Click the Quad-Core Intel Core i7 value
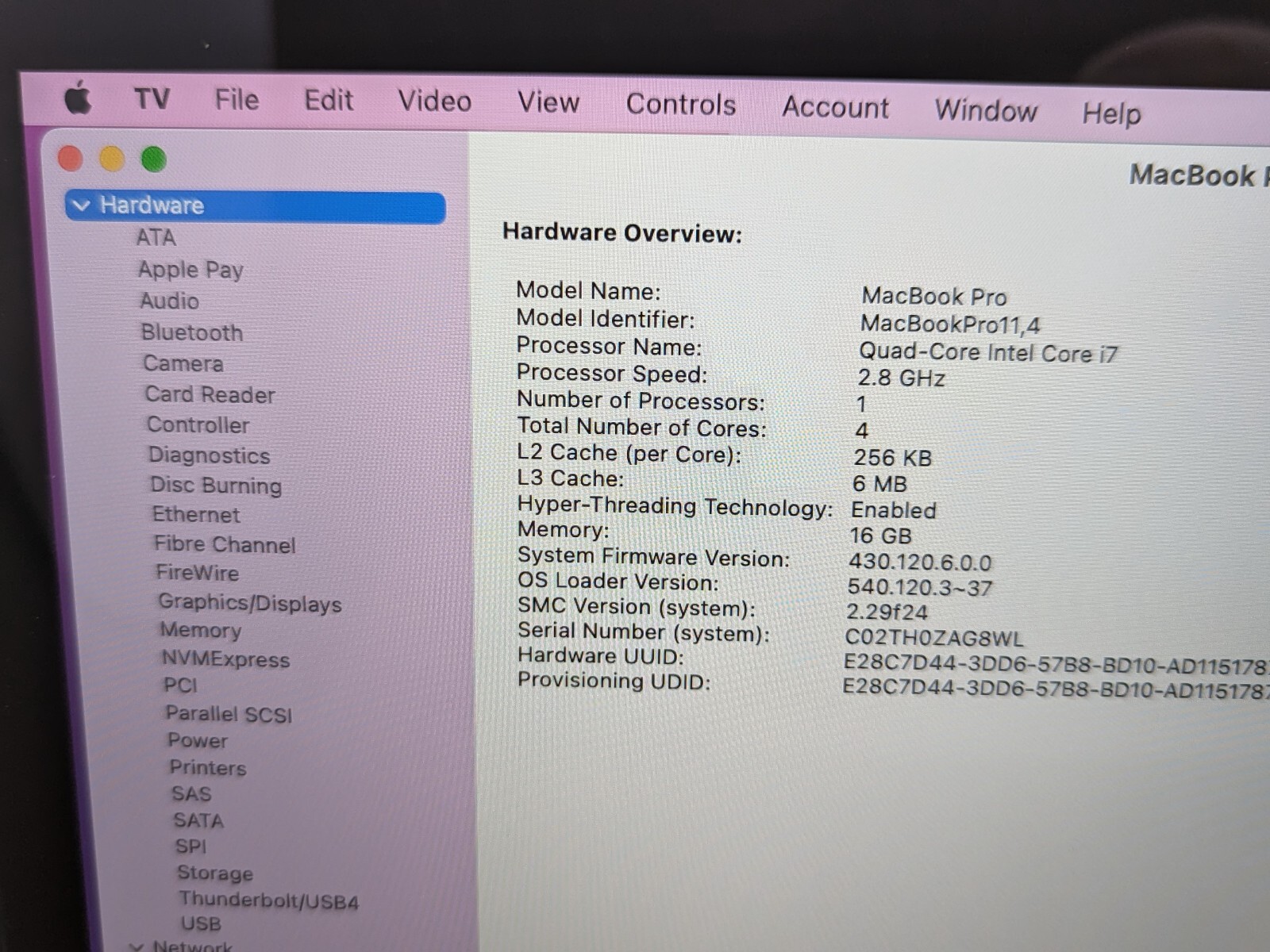Screen dimensions: 1270x952 point(988,352)
